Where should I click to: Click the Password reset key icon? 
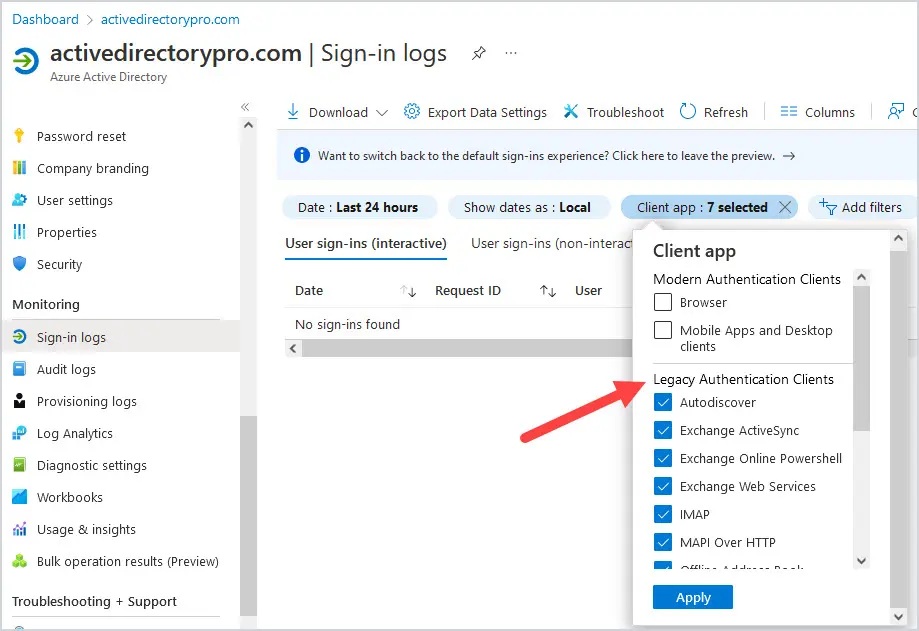point(19,136)
